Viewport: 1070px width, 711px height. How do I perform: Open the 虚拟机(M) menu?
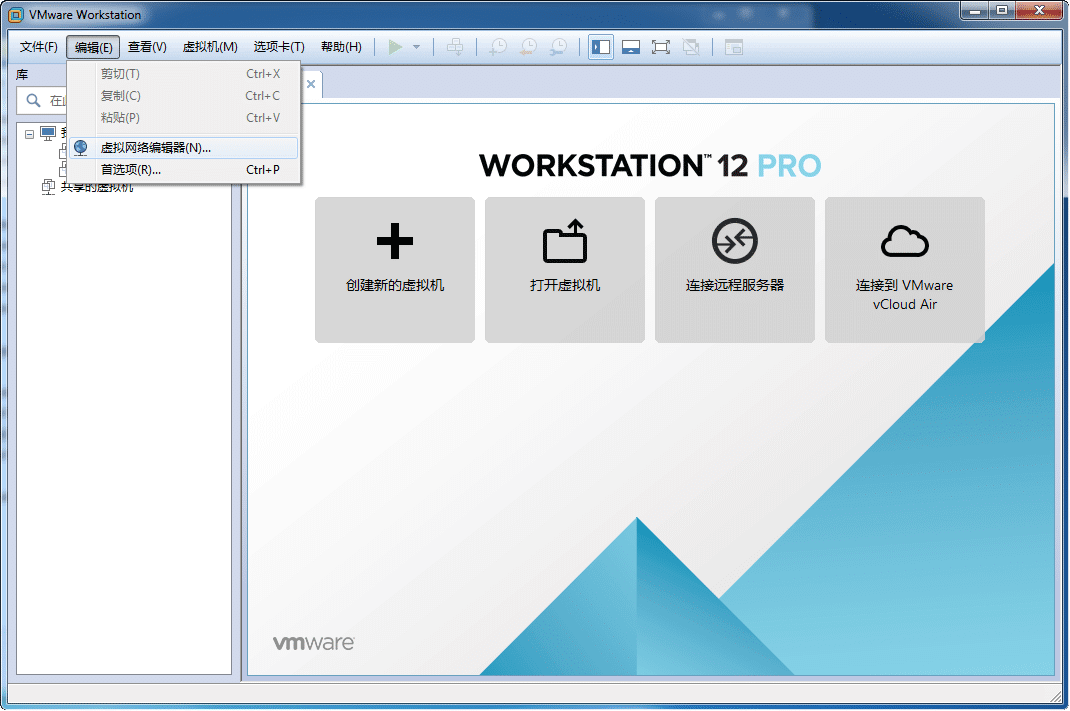(x=210, y=47)
